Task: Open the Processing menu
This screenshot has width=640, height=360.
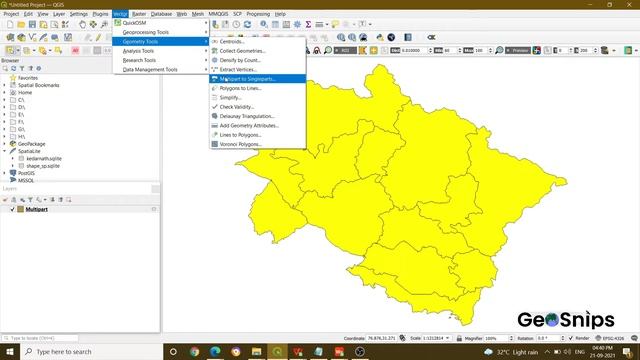Action: point(258,14)
